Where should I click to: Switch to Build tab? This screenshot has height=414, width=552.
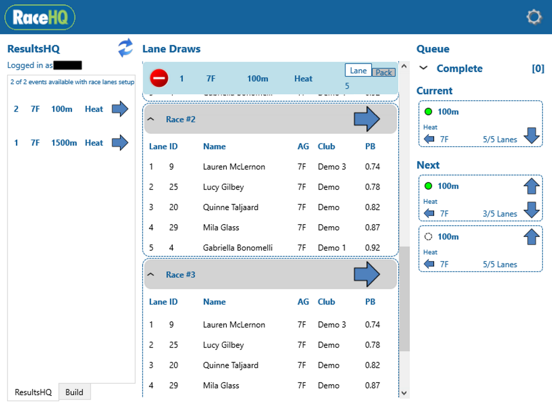pos(74,392)
